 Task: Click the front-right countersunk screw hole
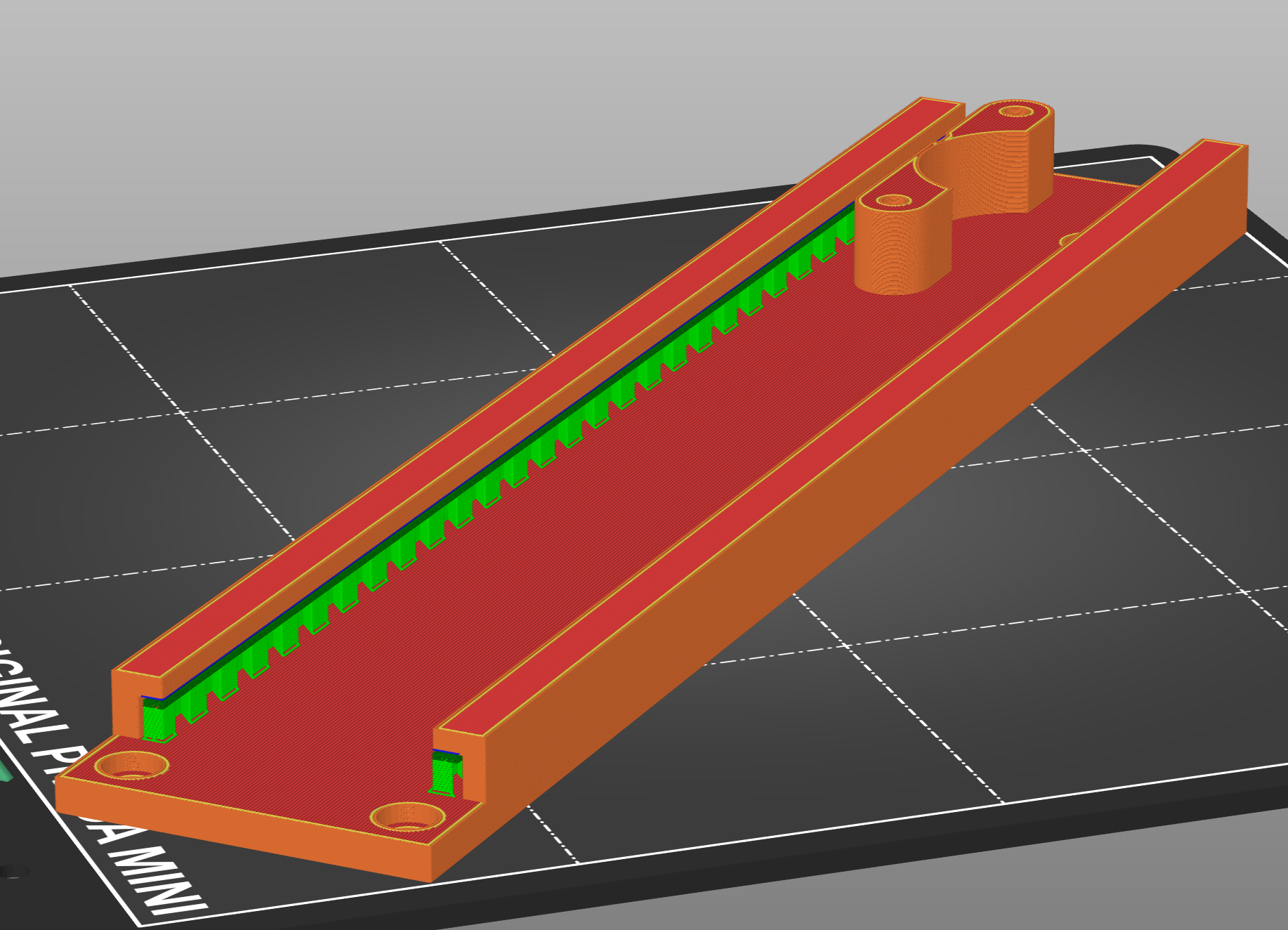pos(407,817)
